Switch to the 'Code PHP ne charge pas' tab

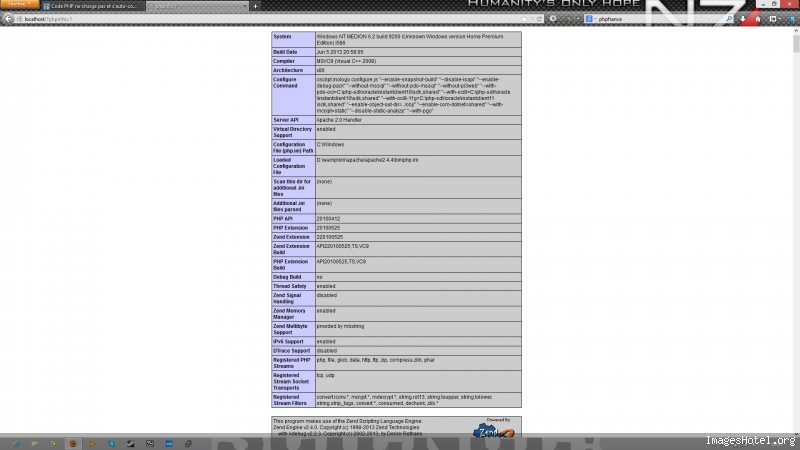[x=93, y=6]
